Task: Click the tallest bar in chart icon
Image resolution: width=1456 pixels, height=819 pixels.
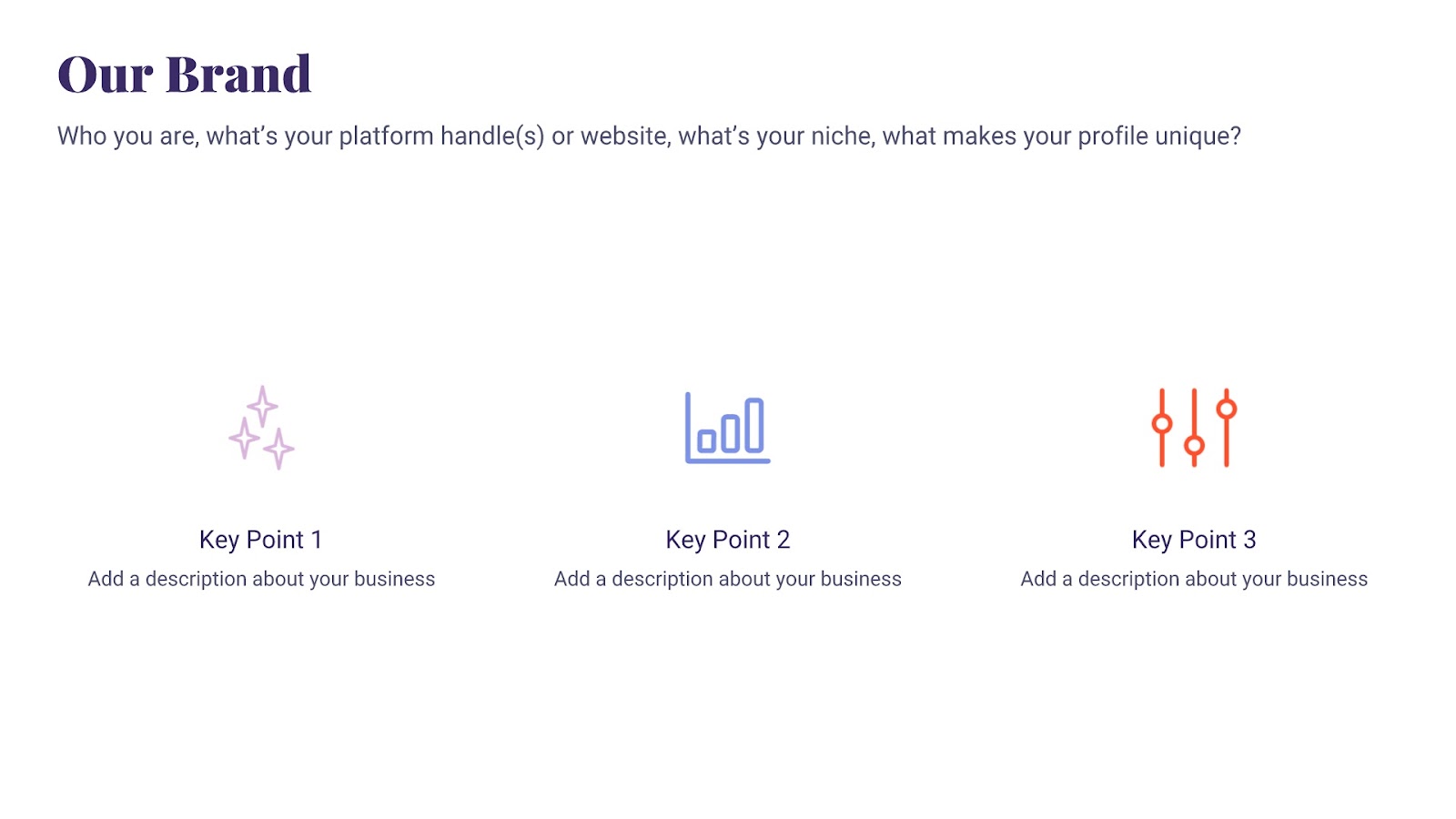Action: (754, 425)
